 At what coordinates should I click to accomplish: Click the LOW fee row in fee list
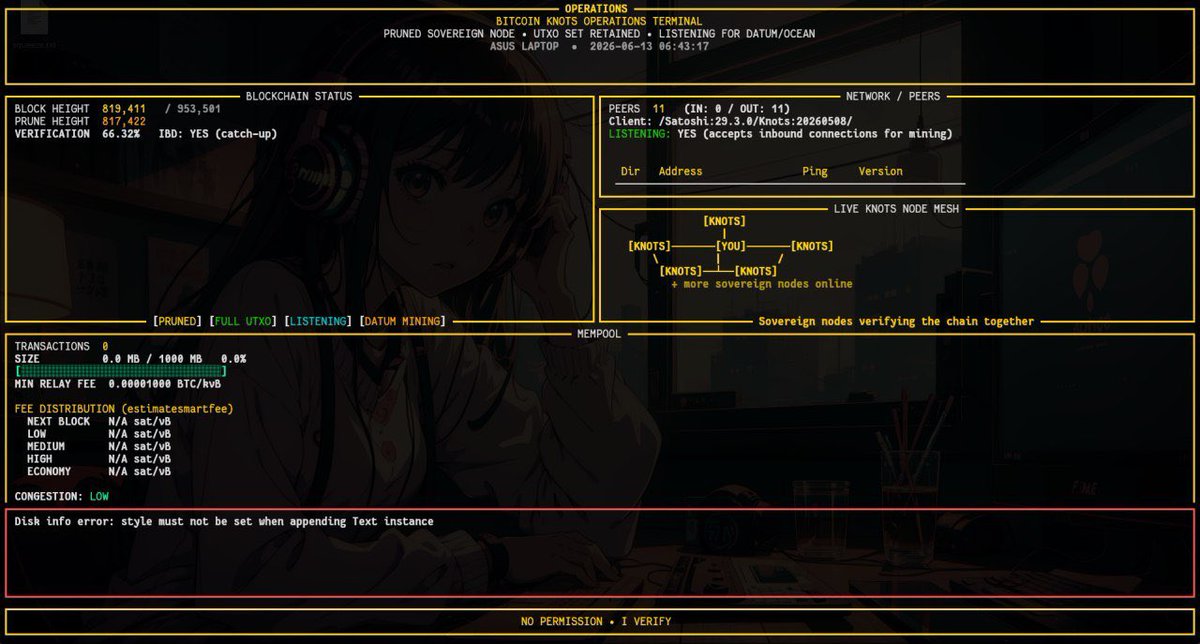click(99, 434)
